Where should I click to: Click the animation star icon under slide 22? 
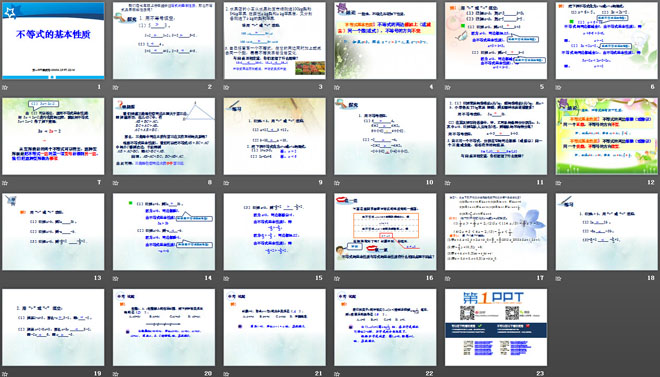coord(337,374)
